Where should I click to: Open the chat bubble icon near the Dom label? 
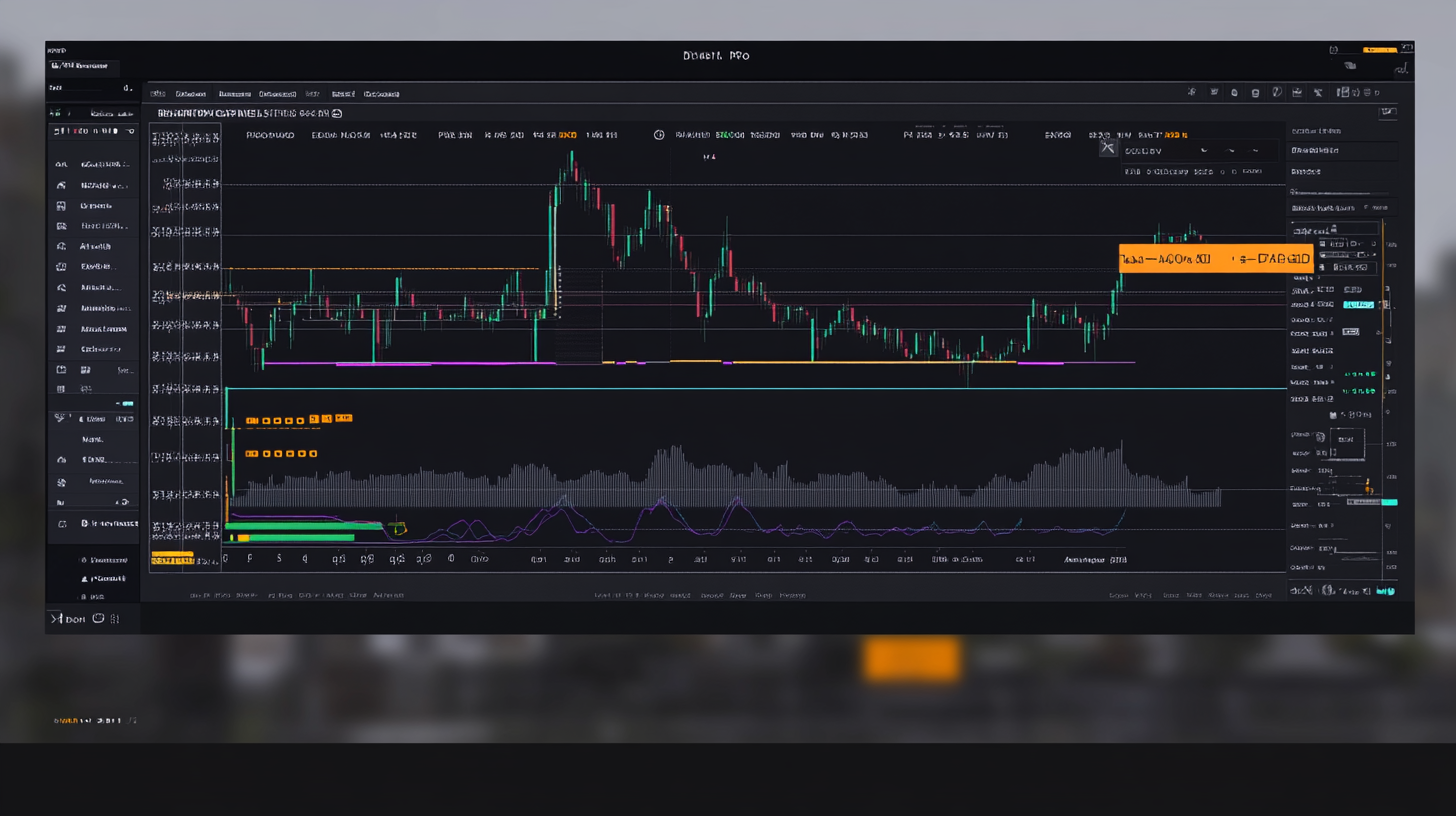click(x=97, y=618)
